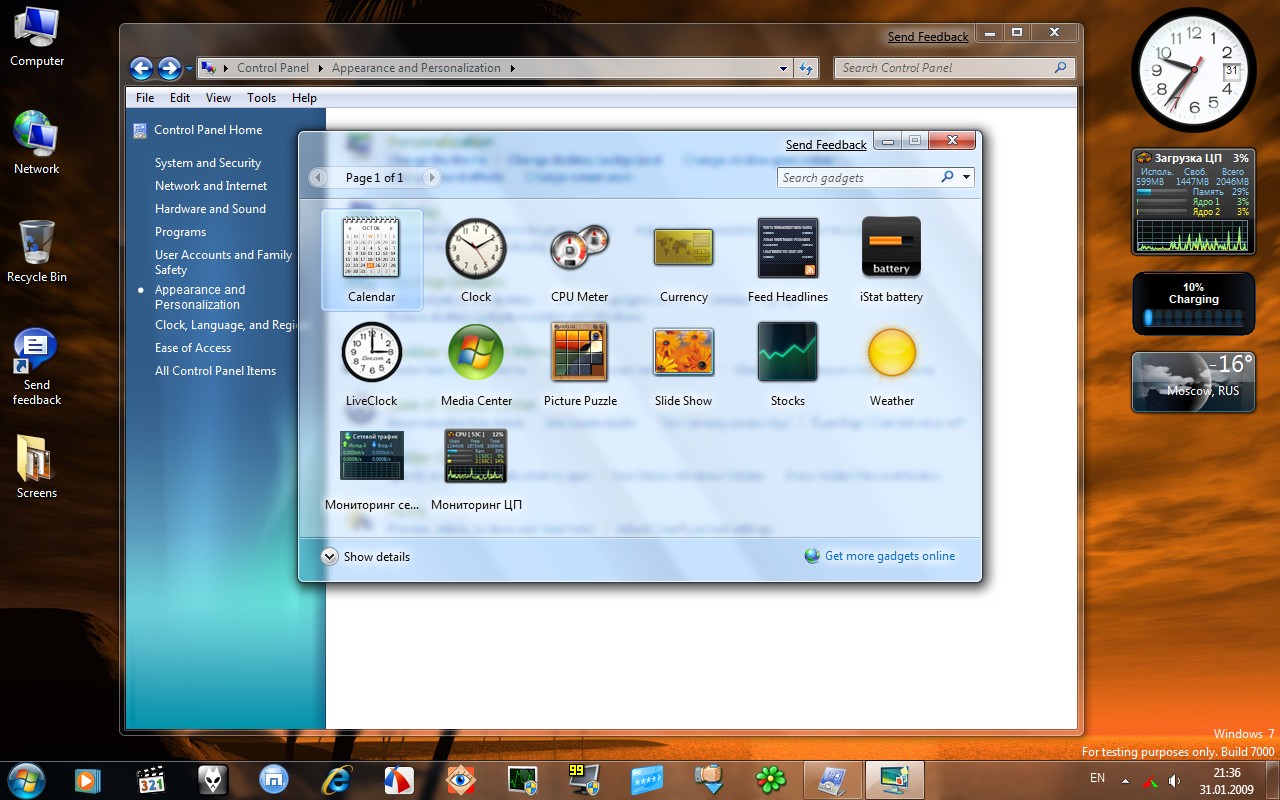Click the EN language indicator

[x=1097, y=778]
